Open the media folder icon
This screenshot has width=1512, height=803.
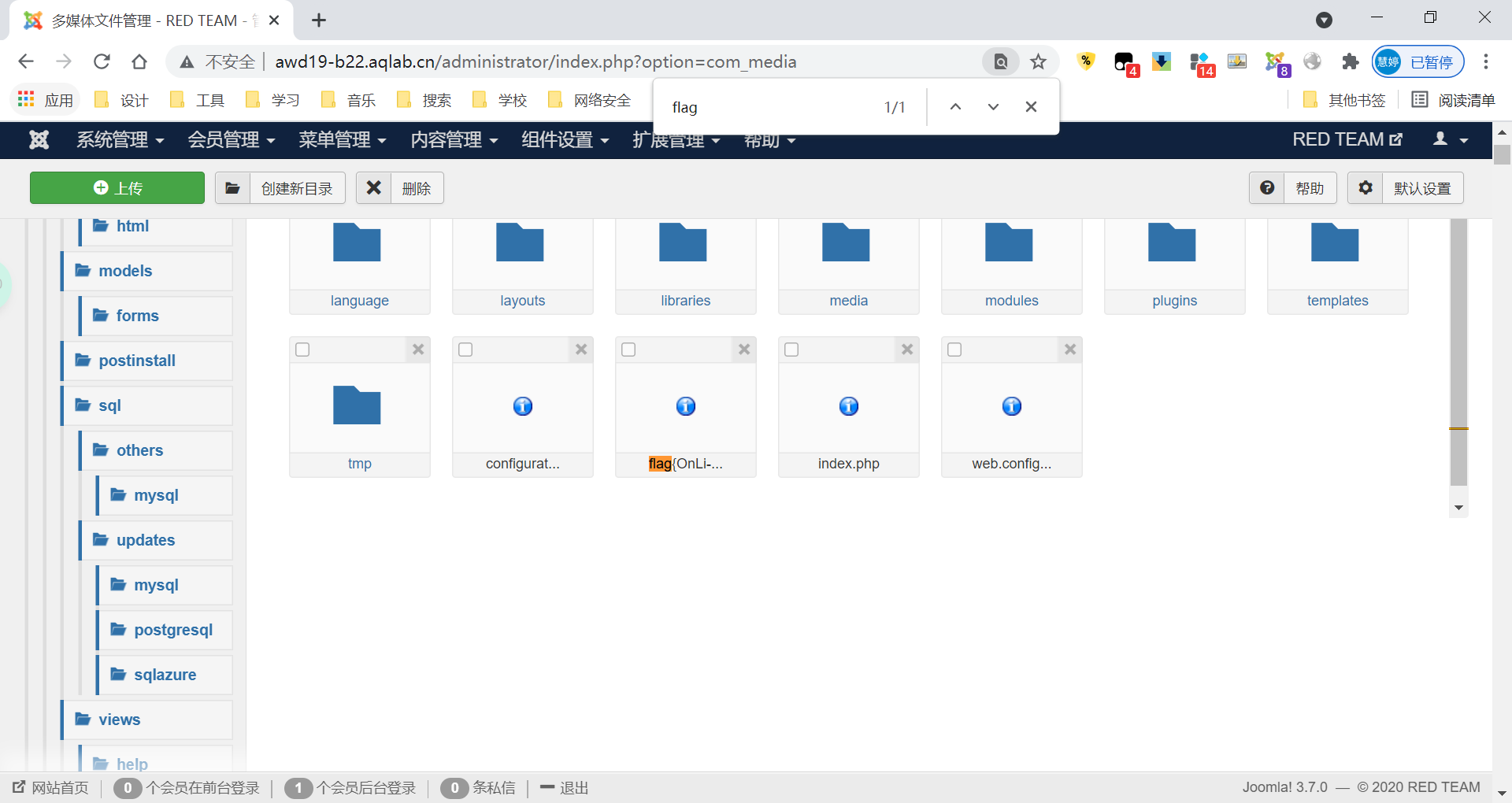846,242
